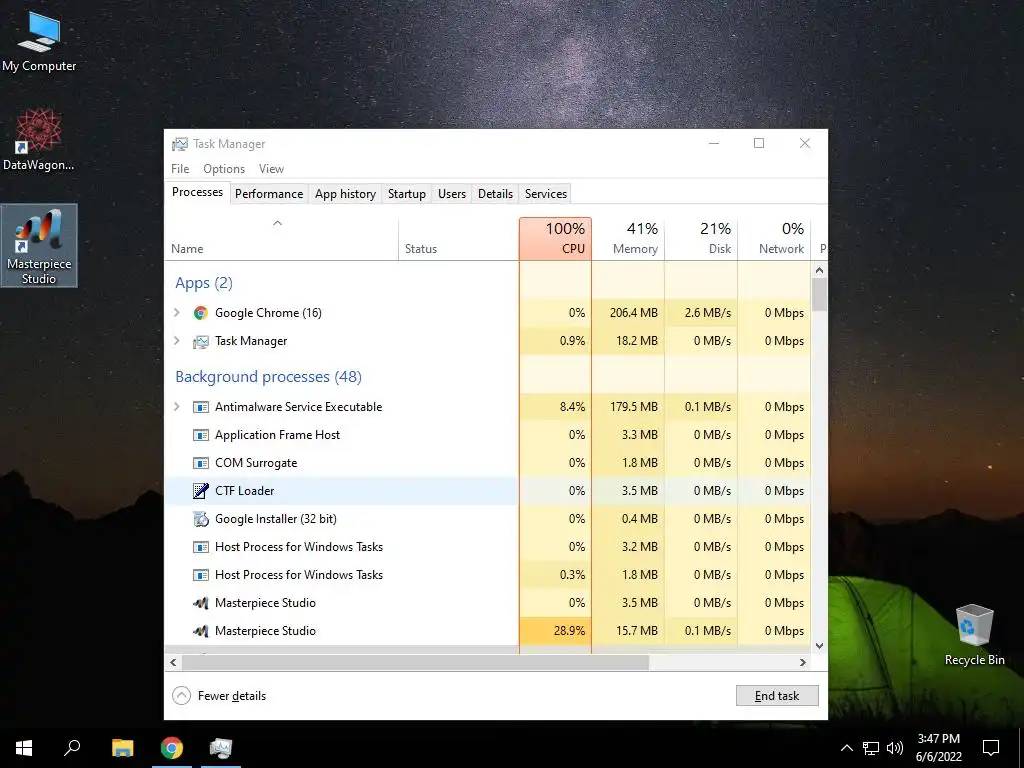Sort by the Status column header

pos(458,239)
